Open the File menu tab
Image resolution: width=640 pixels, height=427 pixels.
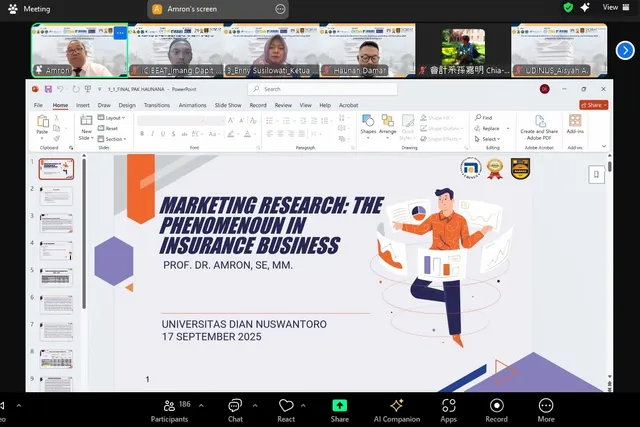click(x=38, y=105)
